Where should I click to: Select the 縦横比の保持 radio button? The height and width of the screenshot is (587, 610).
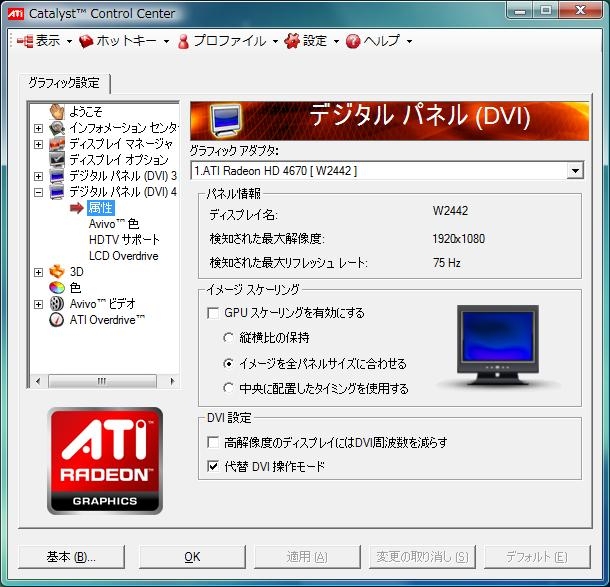[228, 338]
